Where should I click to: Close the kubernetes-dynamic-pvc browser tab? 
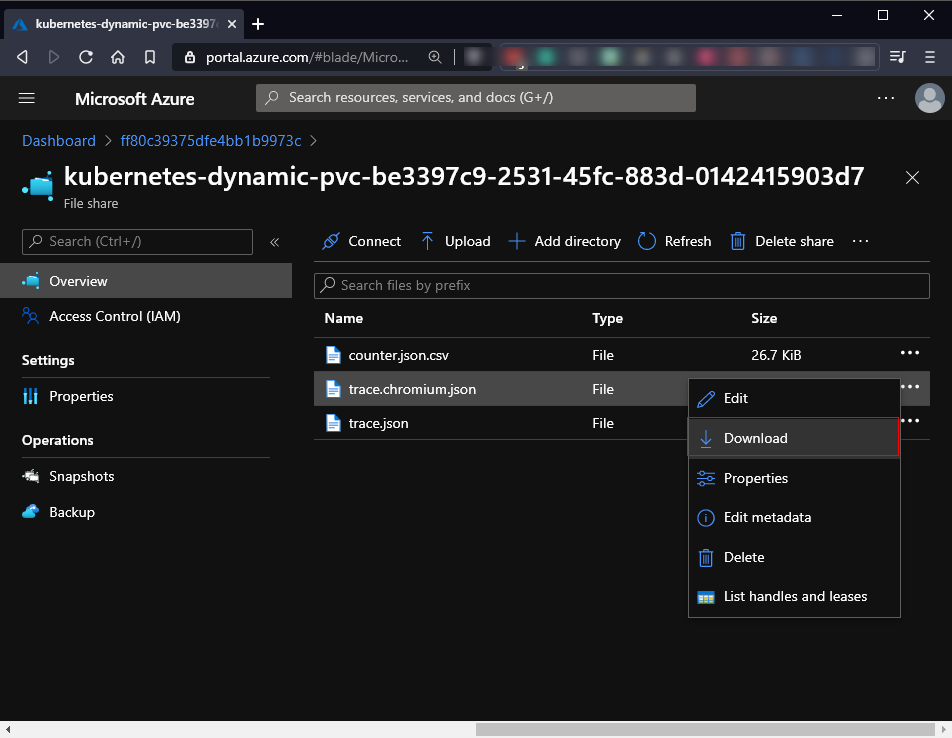pyautogui.click(x=232, y=24)
